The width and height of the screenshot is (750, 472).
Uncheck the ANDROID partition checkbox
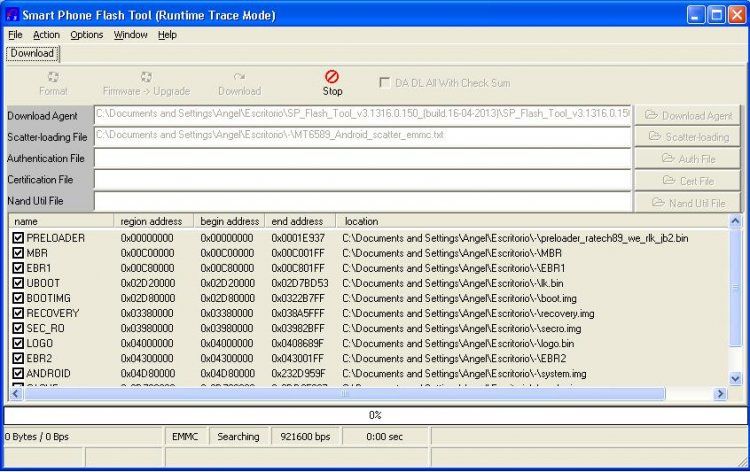pyautogui.click(x=18, y=373)
